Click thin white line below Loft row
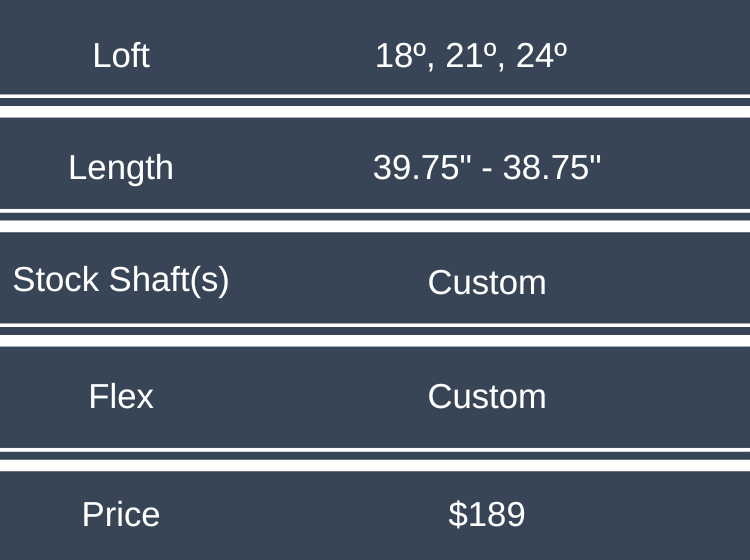 click(375, 97)
